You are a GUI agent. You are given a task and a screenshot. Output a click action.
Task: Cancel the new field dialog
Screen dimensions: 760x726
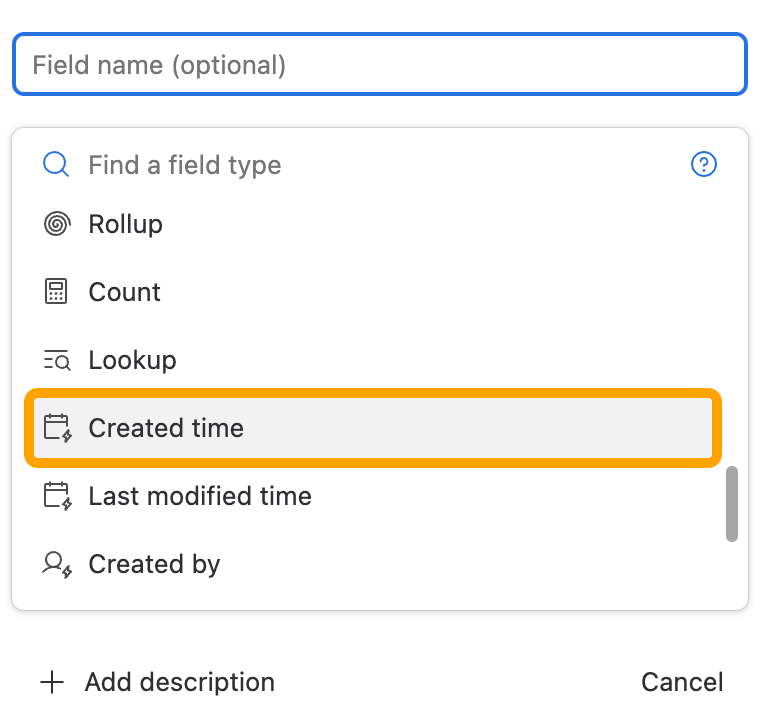(x=682, y=682)
